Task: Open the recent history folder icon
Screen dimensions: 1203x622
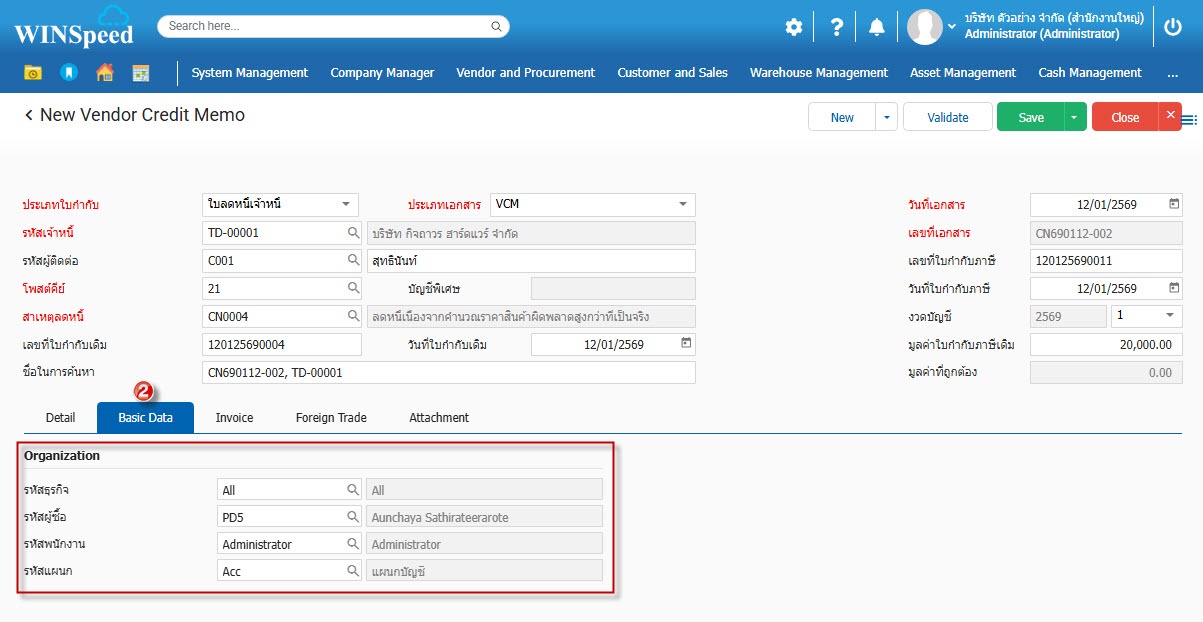Action: 33,73
